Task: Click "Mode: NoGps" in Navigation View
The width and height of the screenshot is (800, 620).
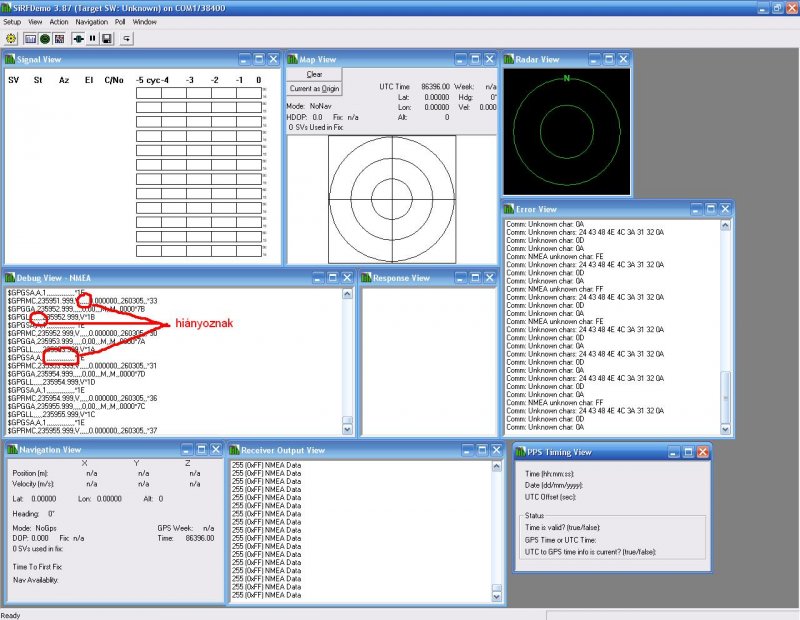Action: tap(34, 528)
